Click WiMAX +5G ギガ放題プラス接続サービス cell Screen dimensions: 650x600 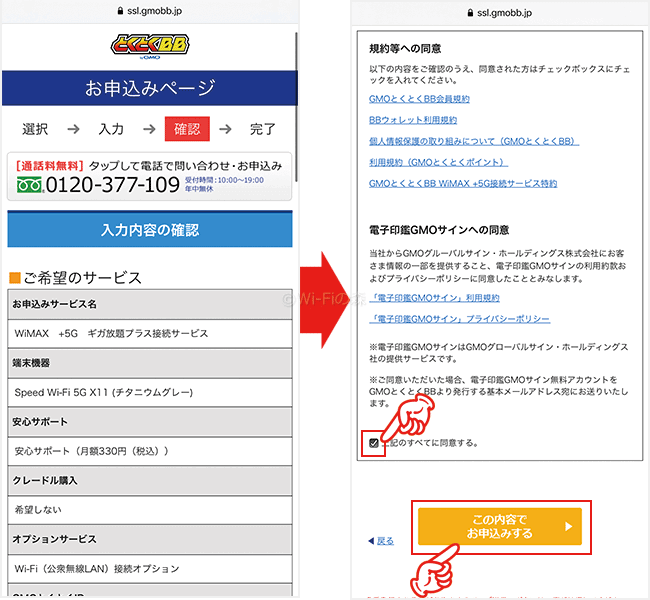150,334
